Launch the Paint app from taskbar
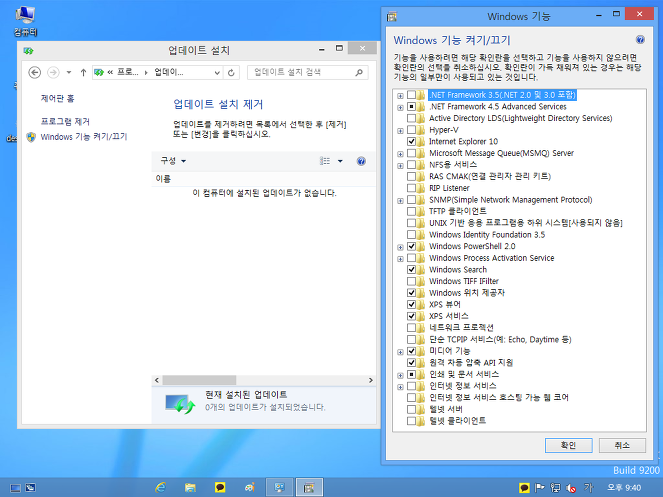Image resolution: width=663 pixels, height=497 pixels. click(249, 487)
